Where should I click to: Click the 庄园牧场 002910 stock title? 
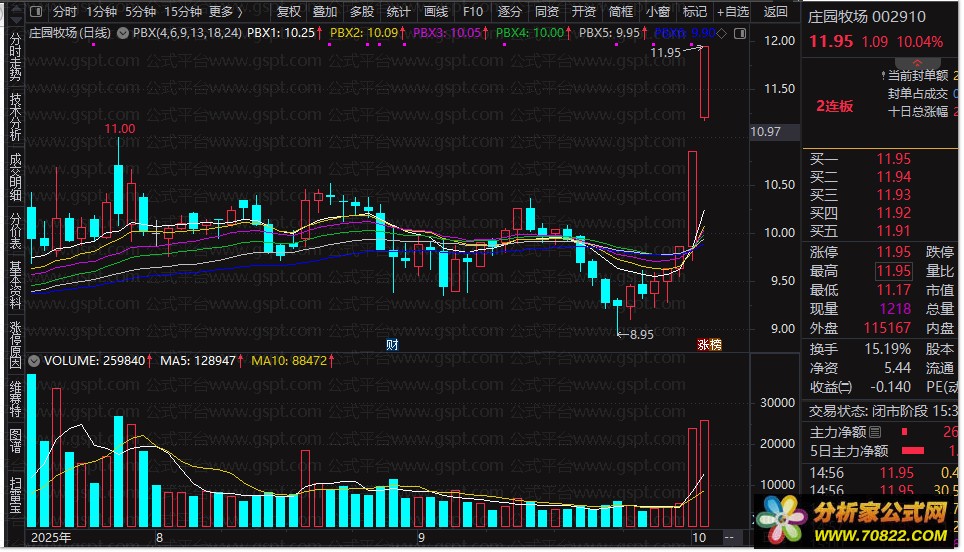coord(866,17)
